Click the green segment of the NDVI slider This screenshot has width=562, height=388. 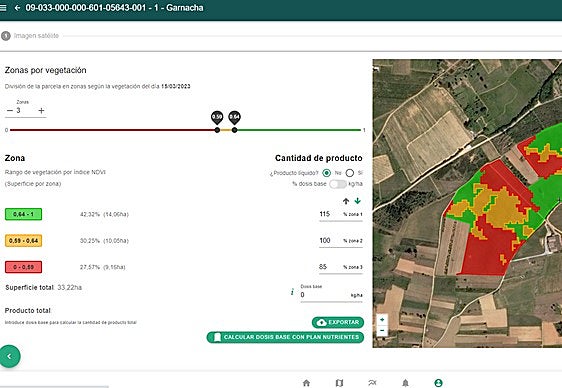pos(298,130)
